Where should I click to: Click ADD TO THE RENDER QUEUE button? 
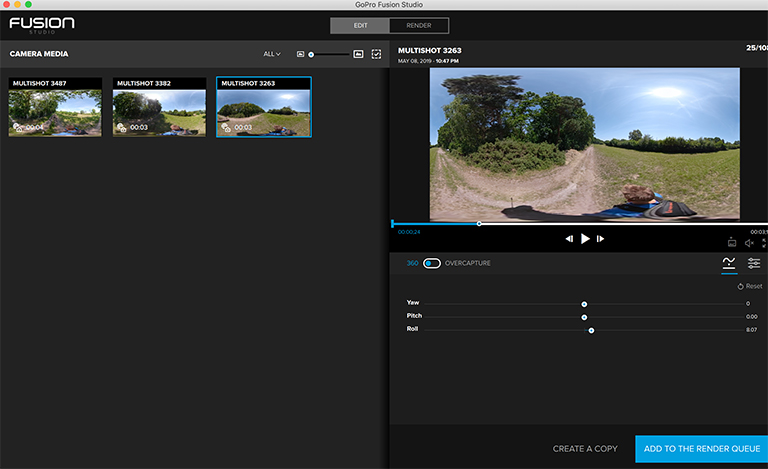[701, 449]
